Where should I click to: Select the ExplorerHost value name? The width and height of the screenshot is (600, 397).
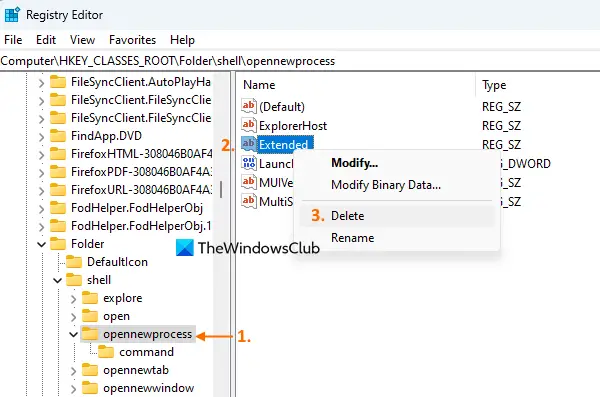293,126
